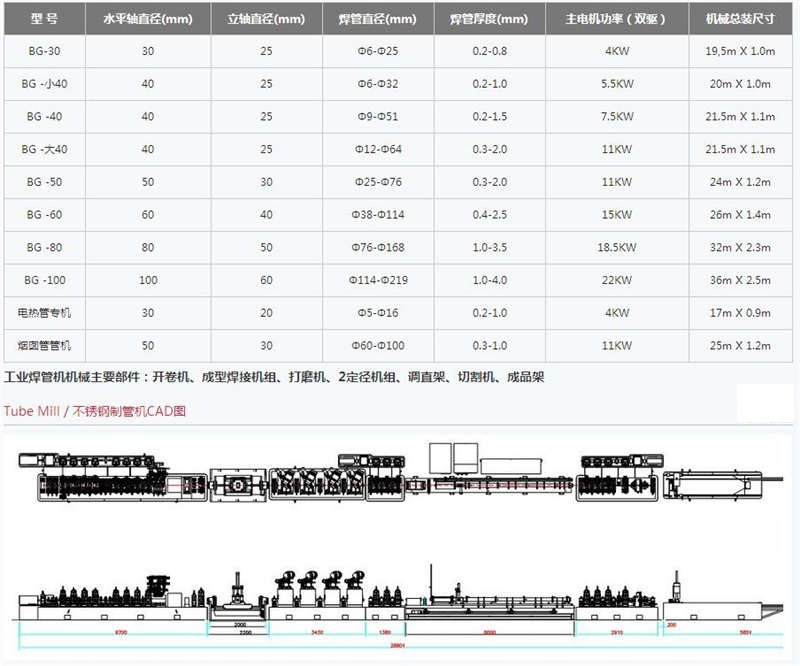Viewport: 800px width, 666px height.
Task: Click the 工业焊管机机械主要部件 description line
Action: (274, 377)
